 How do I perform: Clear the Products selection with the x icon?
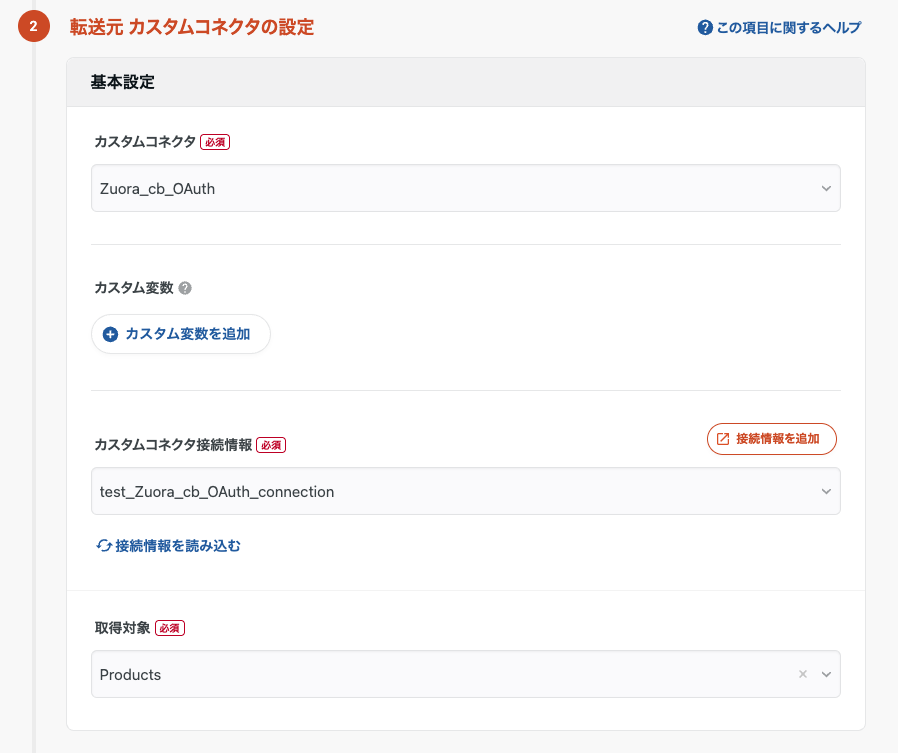point(803,674)
